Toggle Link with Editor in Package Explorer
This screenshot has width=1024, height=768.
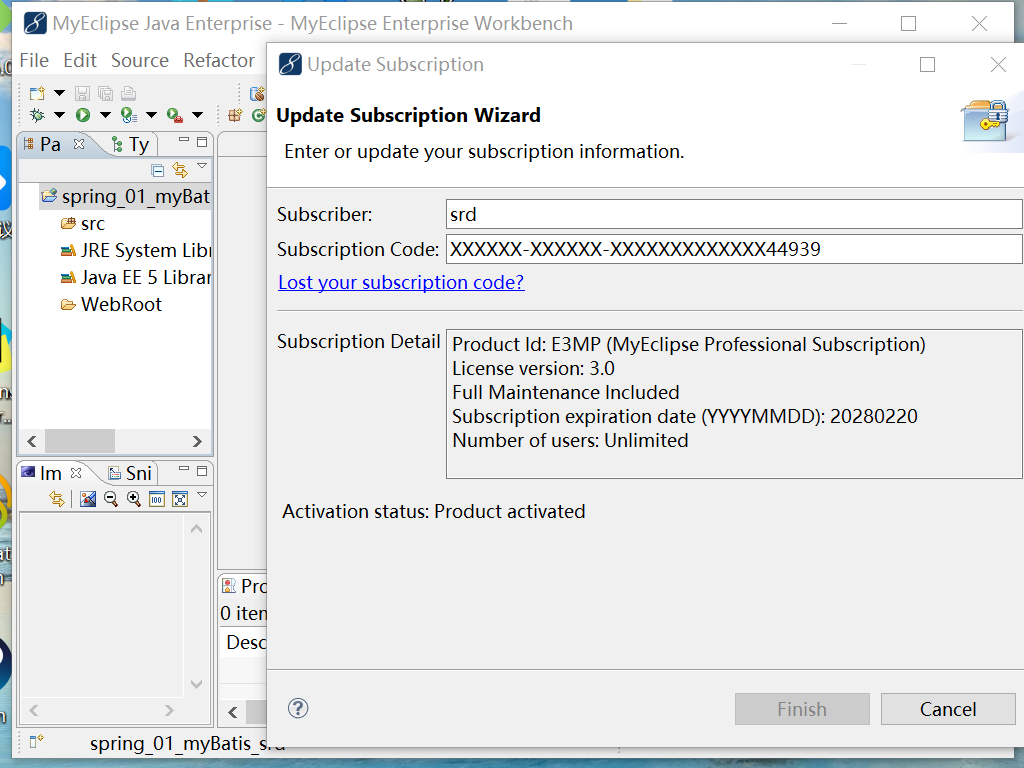click(x=180, y=170)
